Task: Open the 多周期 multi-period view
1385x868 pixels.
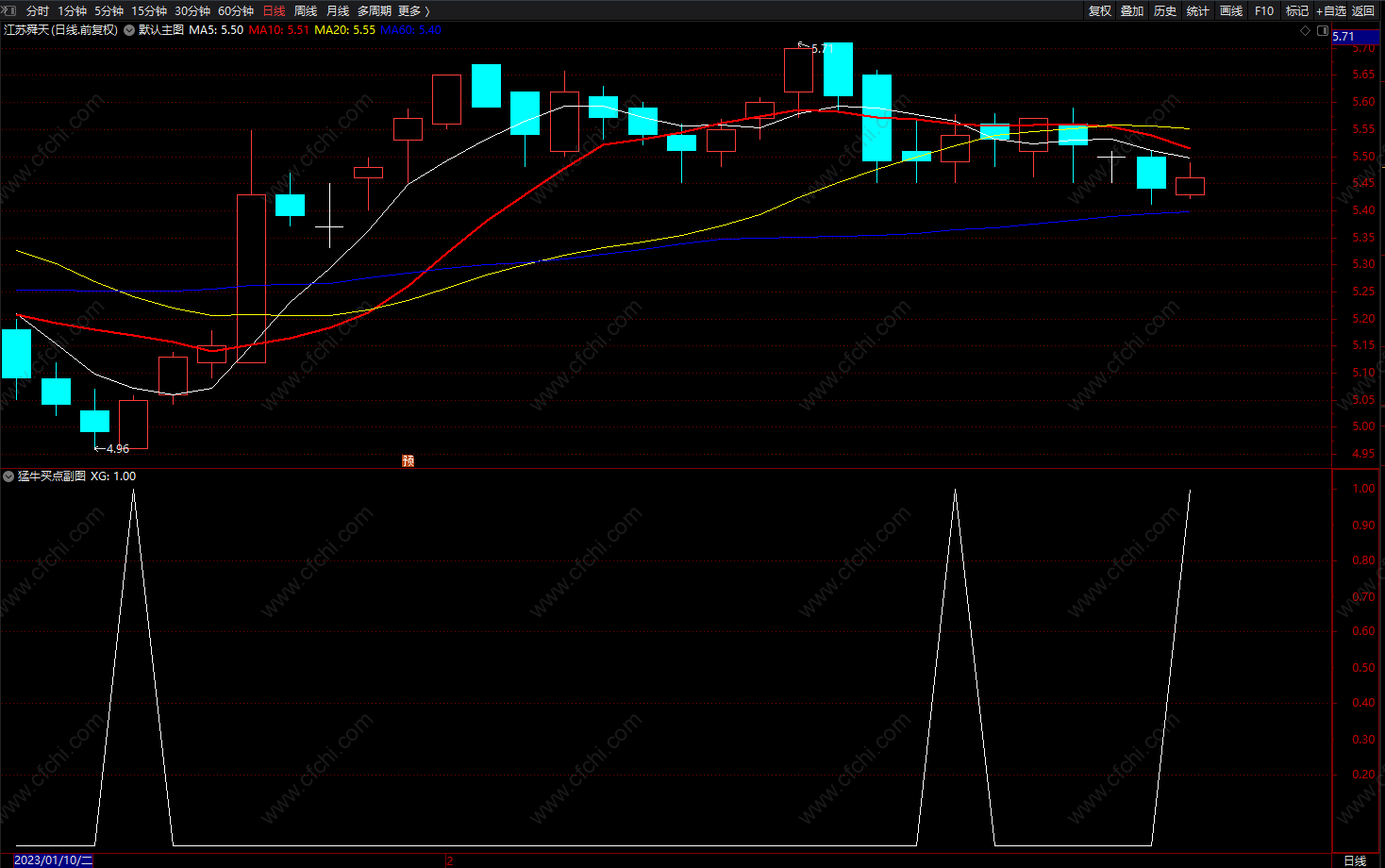Action: (375, 11)
